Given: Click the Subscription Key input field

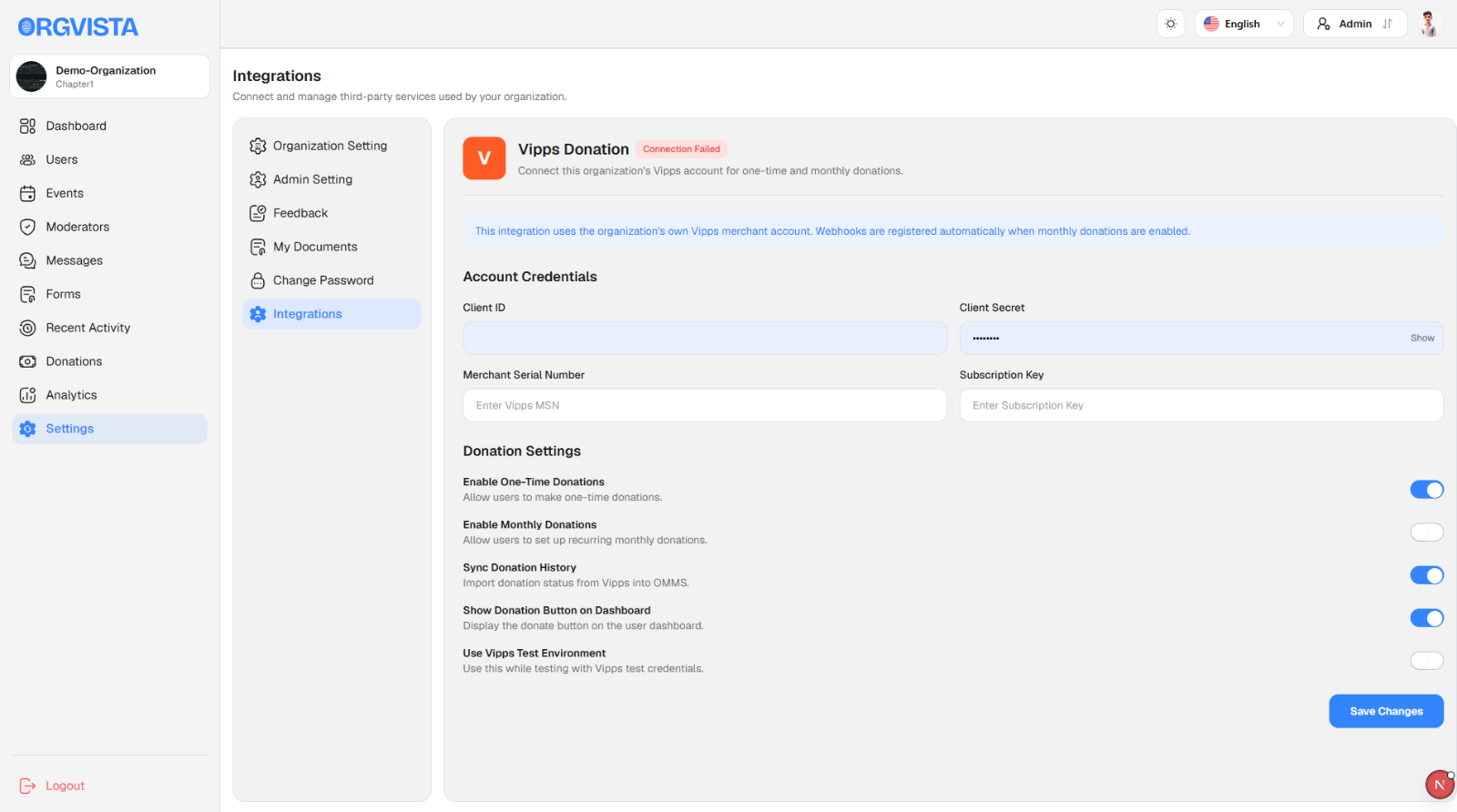Looking at the screenshot, I should [x=1201, y=405].
